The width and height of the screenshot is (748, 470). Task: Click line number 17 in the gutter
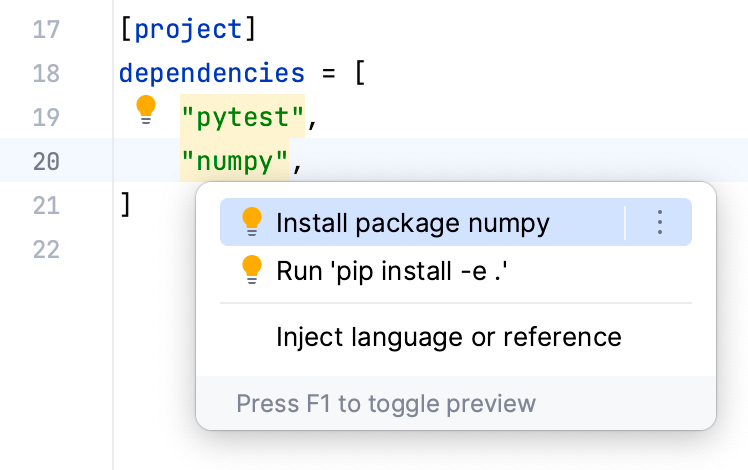click(46, 29)
